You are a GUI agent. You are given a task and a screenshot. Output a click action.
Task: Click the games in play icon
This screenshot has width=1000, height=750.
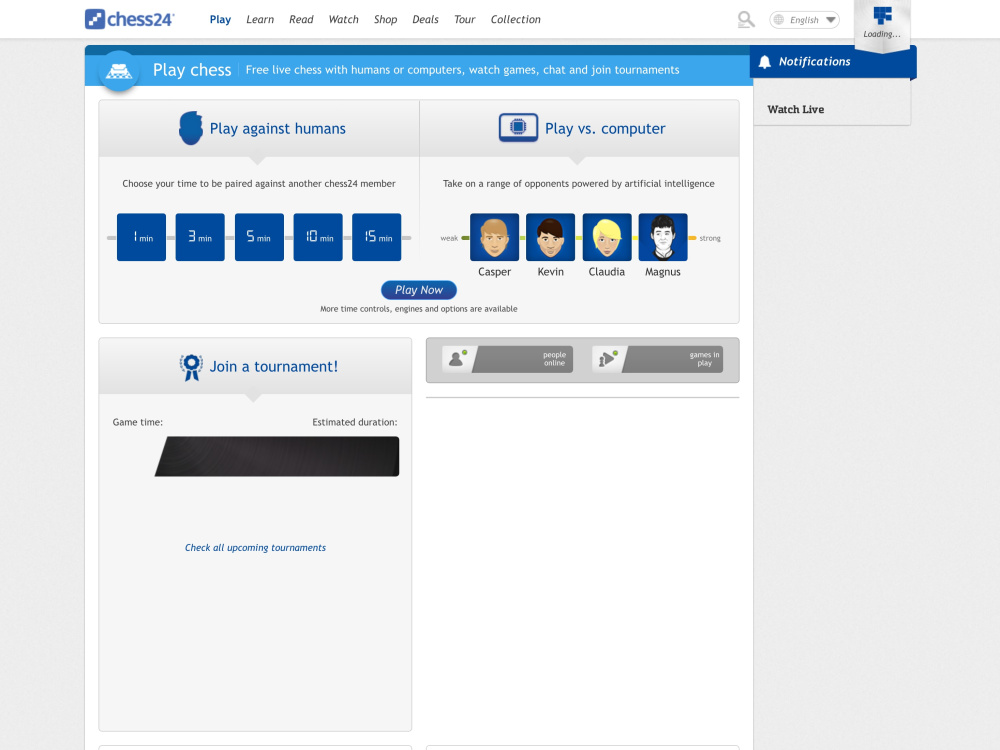point(608,359)
